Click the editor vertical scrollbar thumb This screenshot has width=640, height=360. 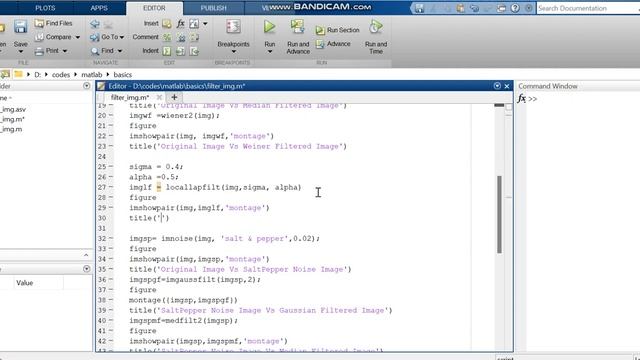point(499,214)
